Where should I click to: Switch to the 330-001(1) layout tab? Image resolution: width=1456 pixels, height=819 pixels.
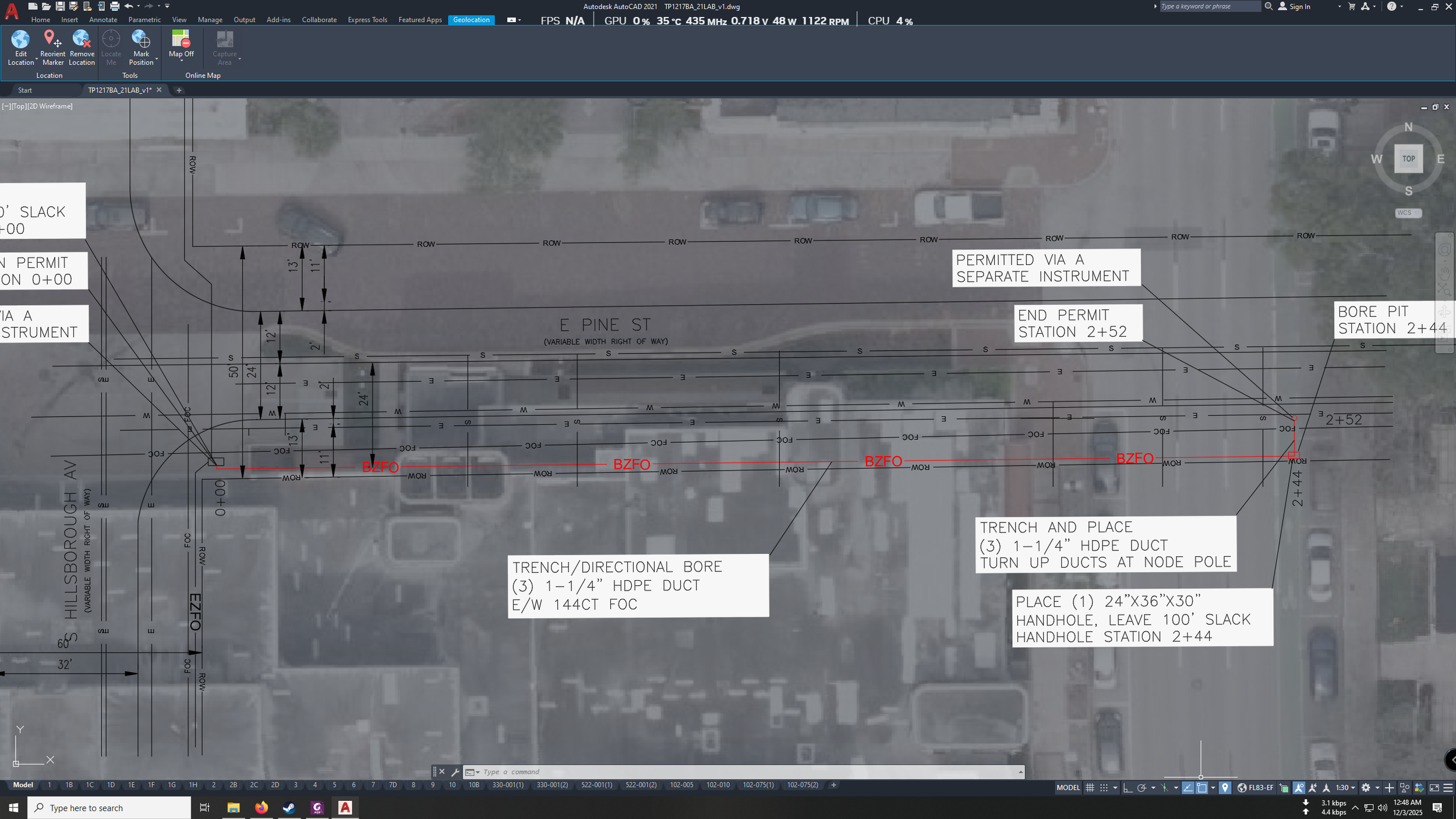[507, 785]
